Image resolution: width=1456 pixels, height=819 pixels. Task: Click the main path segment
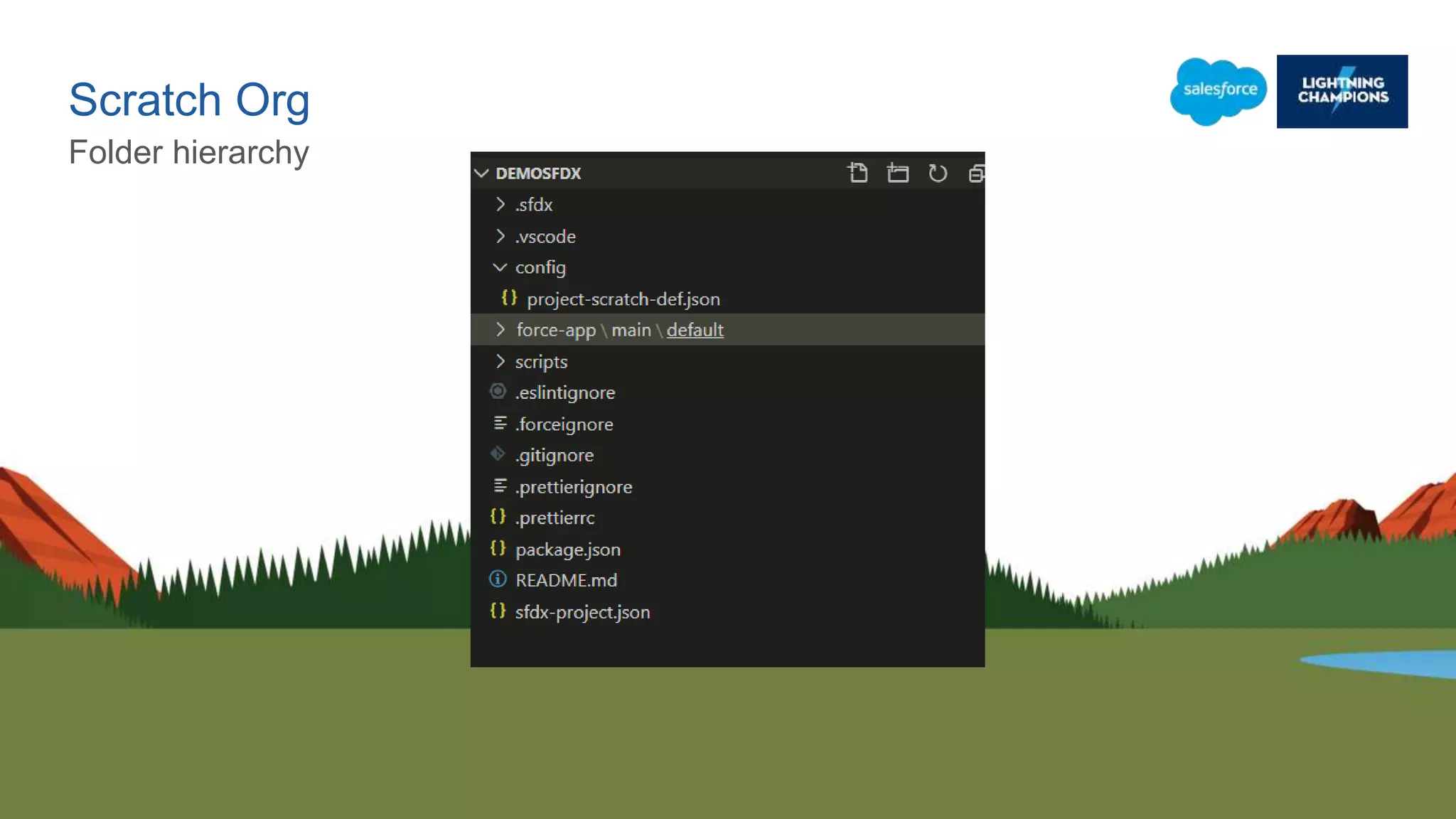[x=631, y=330]
